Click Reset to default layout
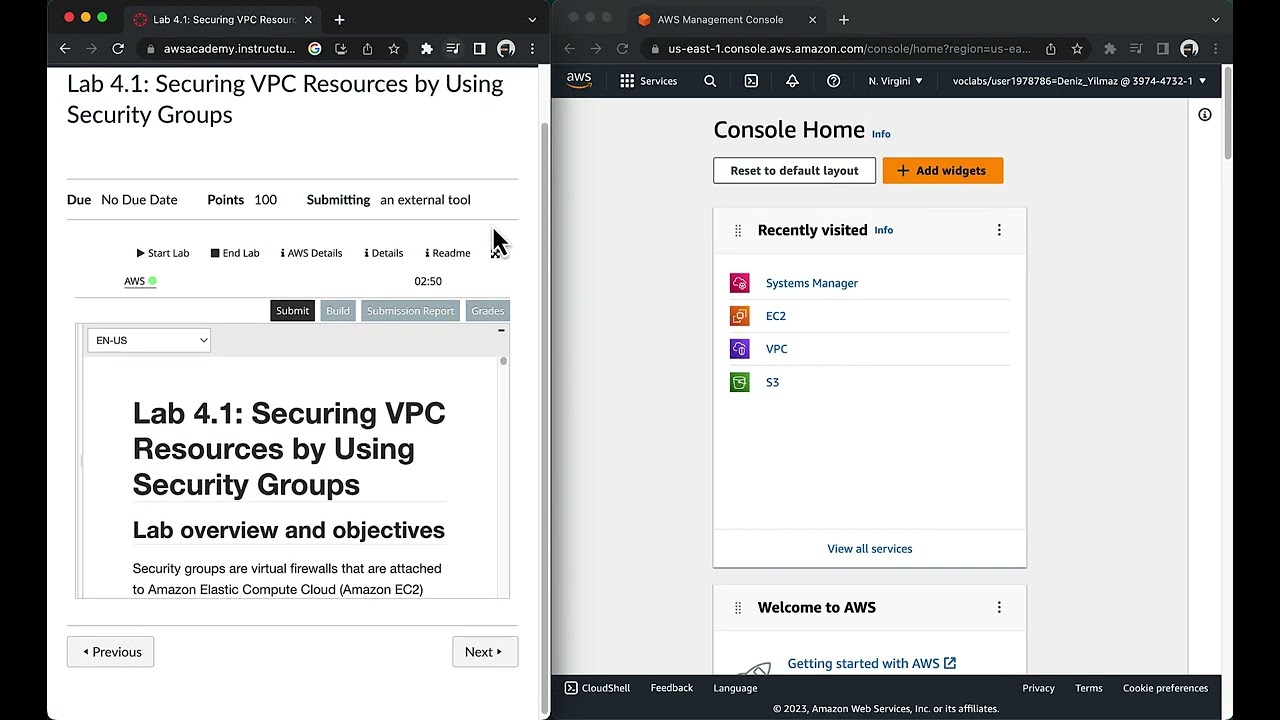1280x720 pixels. tap(794, 171)
